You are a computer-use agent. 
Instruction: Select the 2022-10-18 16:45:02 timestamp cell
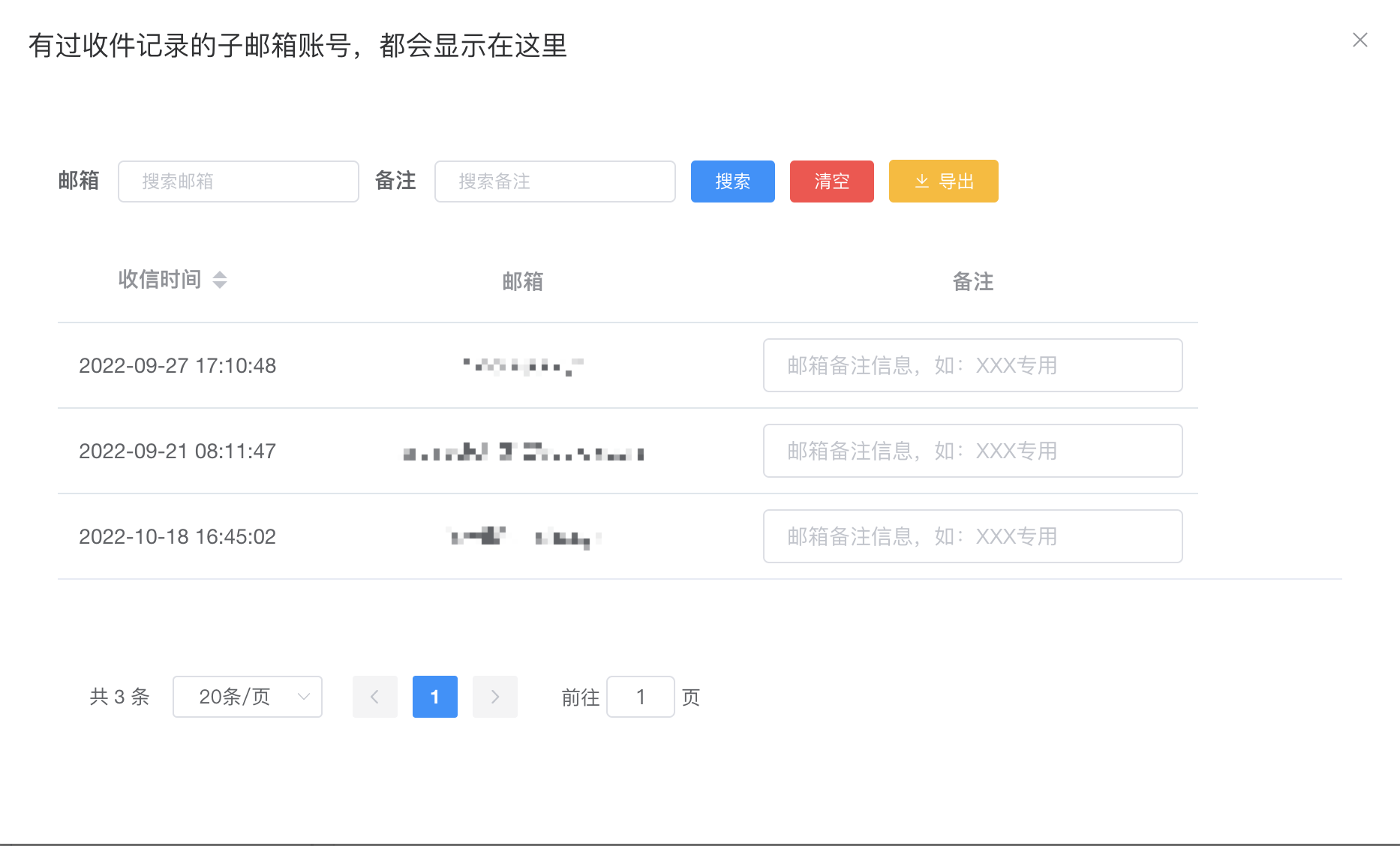click(178, 537)
